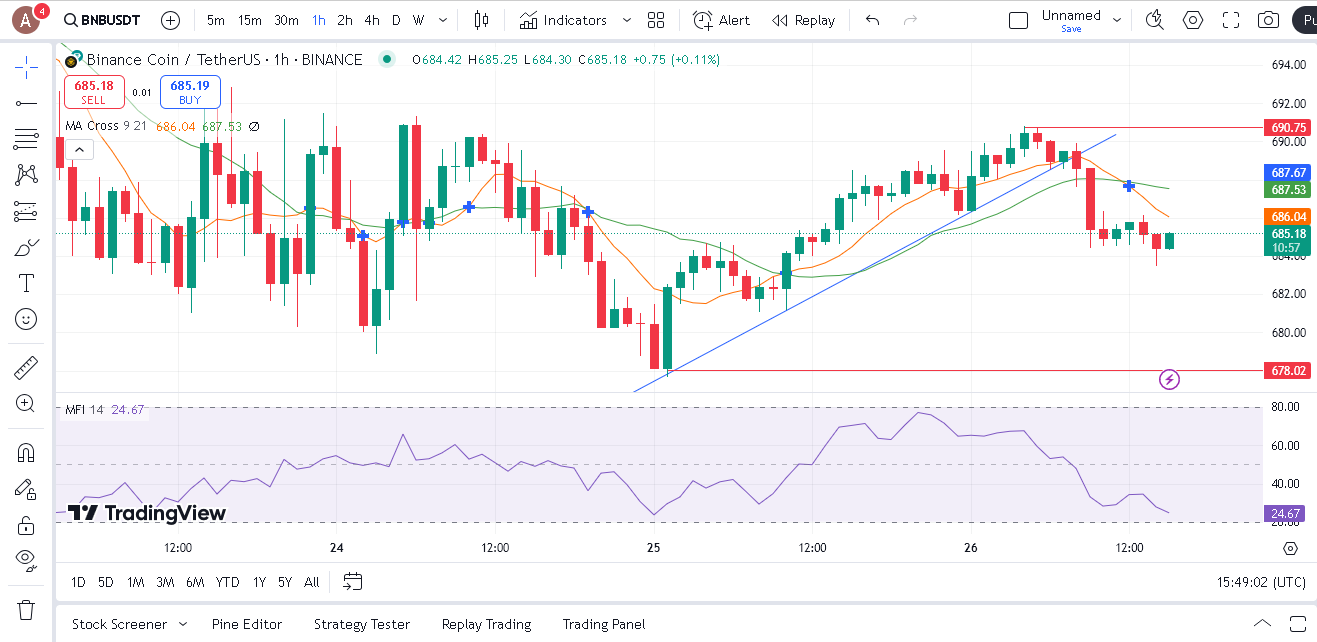Screen dimensions: 1317x642
Task: Toggle lock all drawing tools
Action: (26, 525)
